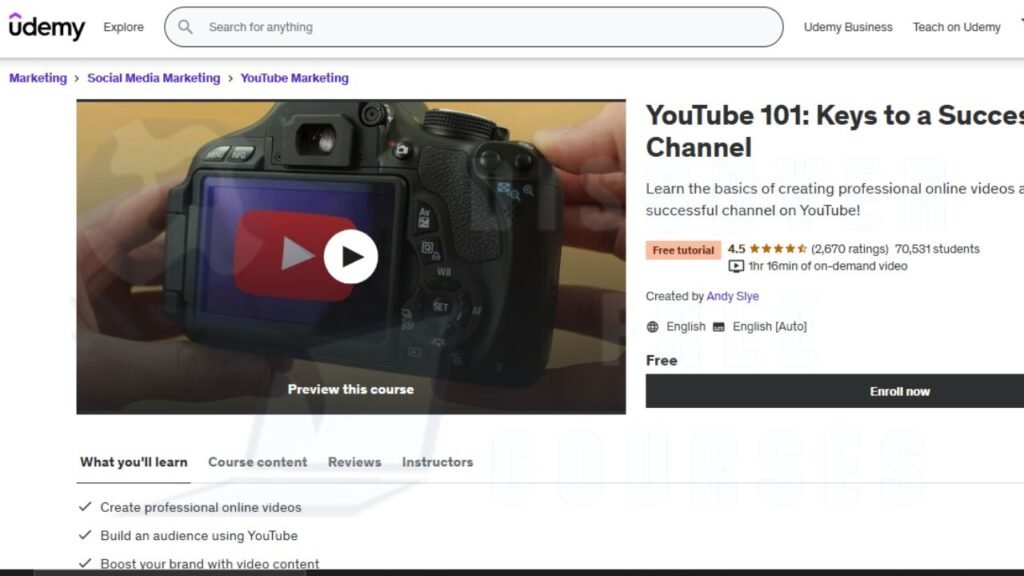Screen dimensions: 1024x576
Task: Click the (2,670 ratings) text
Action: point(850,249)
